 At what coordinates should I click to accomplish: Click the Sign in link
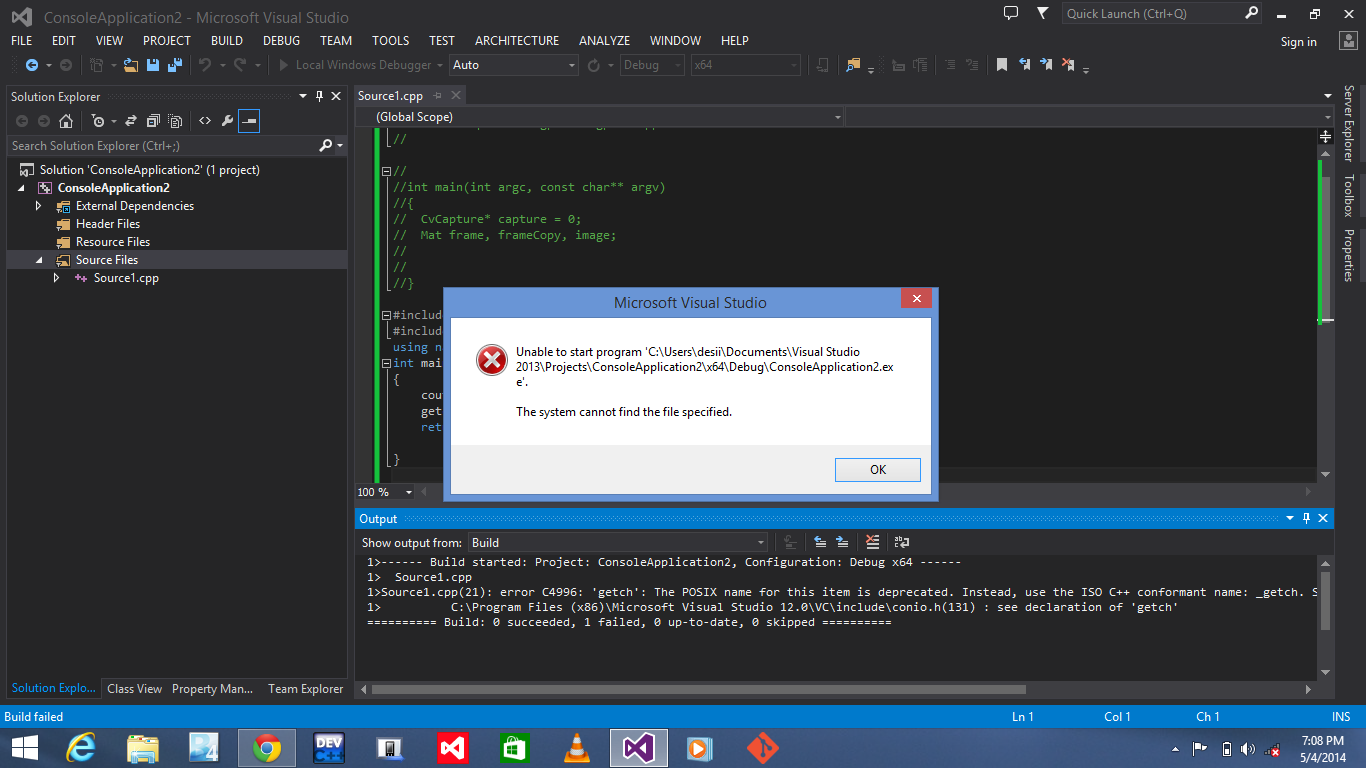(x=1299, y=42)
